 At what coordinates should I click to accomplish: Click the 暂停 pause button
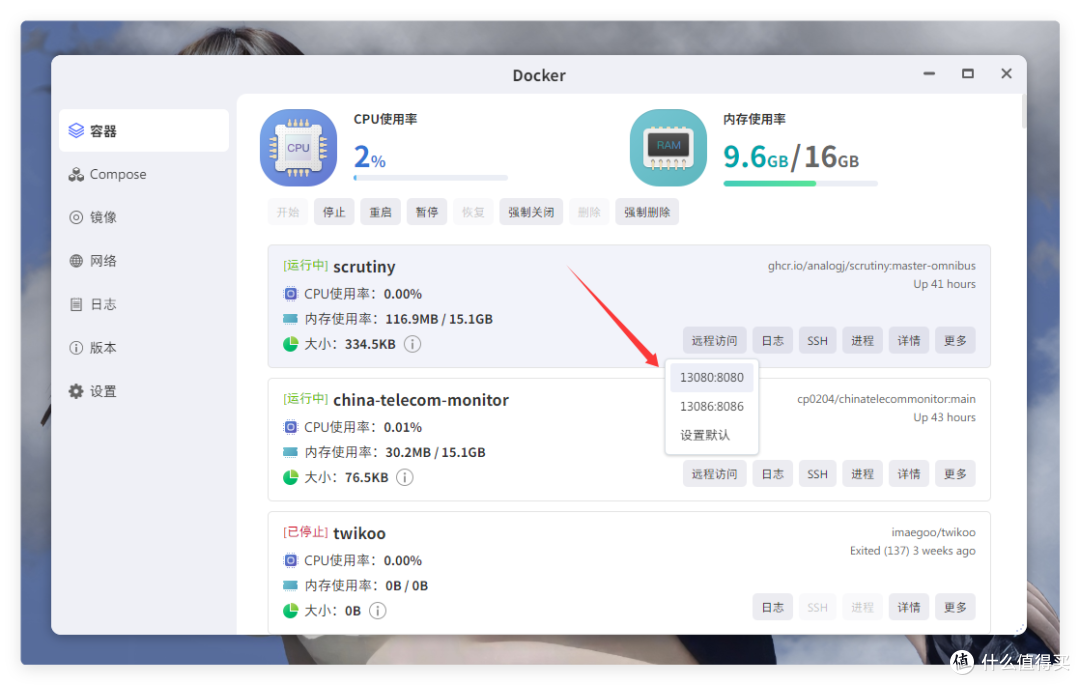coord(426,212)
